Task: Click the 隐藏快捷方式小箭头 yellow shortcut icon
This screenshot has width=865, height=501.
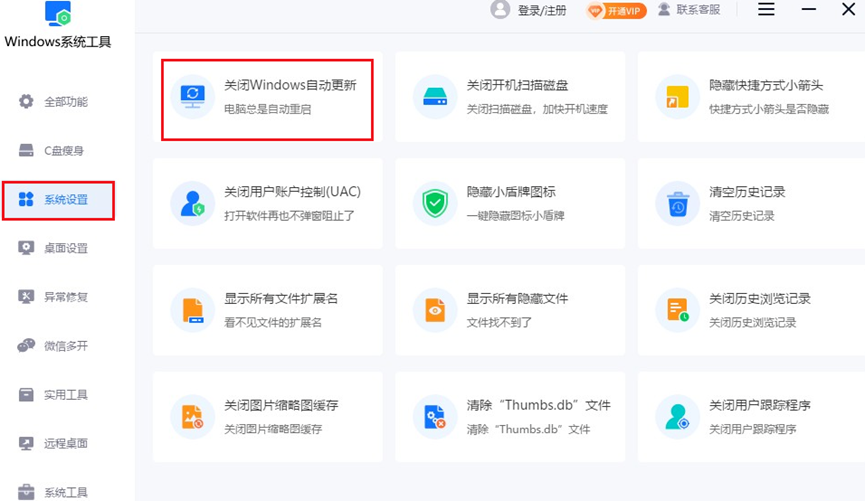Action: (677, 97)
